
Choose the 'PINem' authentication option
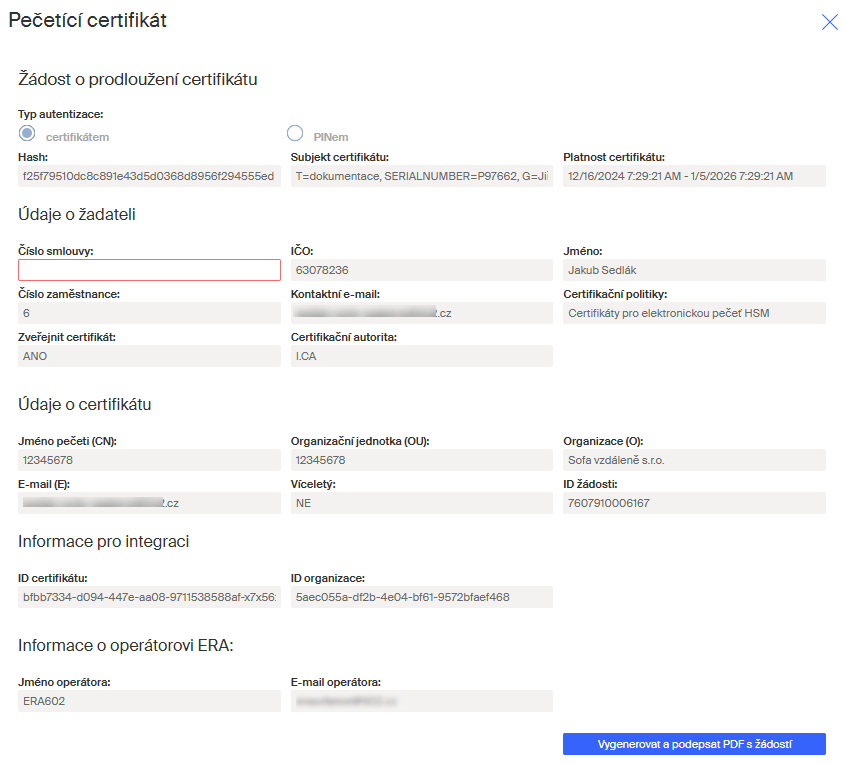click(x=295, y=134)
